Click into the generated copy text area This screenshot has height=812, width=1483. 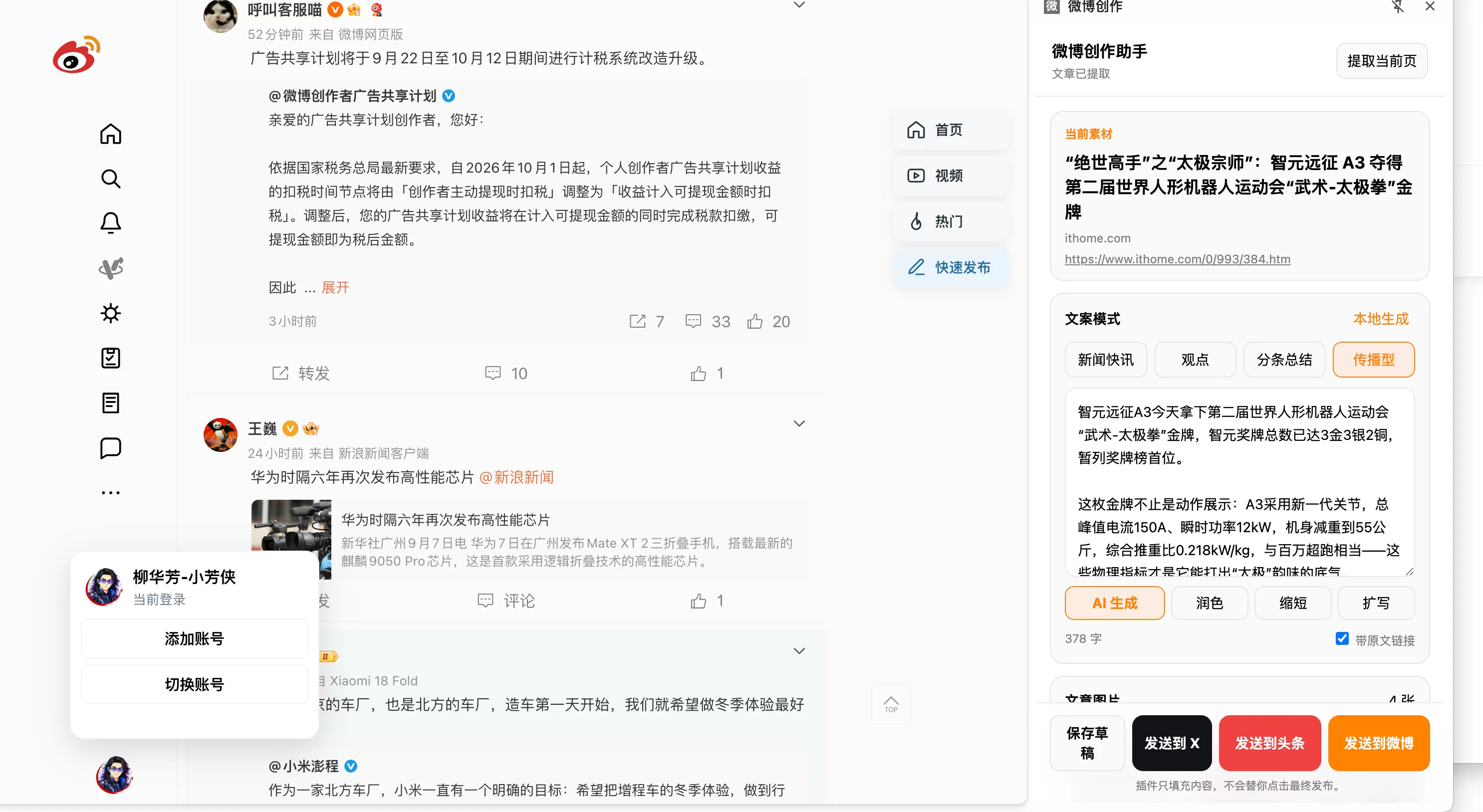(1239, 482)
